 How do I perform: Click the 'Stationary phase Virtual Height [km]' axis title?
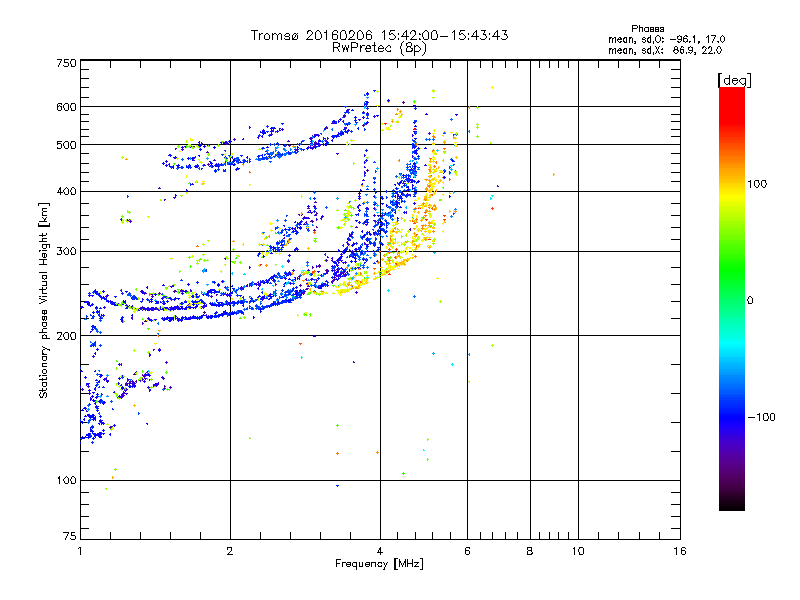[44, 300]
